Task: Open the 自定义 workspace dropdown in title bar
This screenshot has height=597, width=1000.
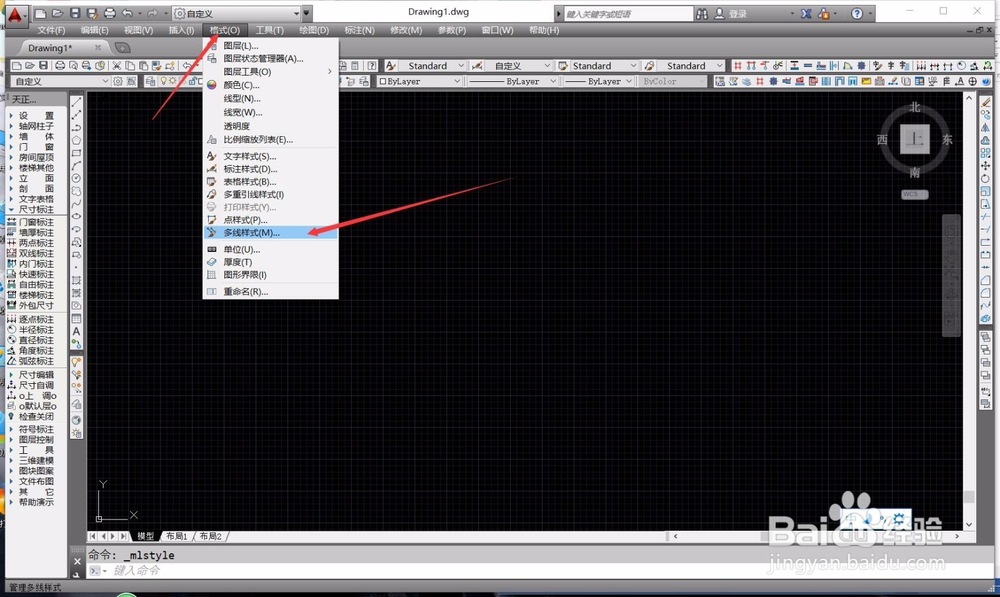Action: pyautogui.click(x=236, y=13)
